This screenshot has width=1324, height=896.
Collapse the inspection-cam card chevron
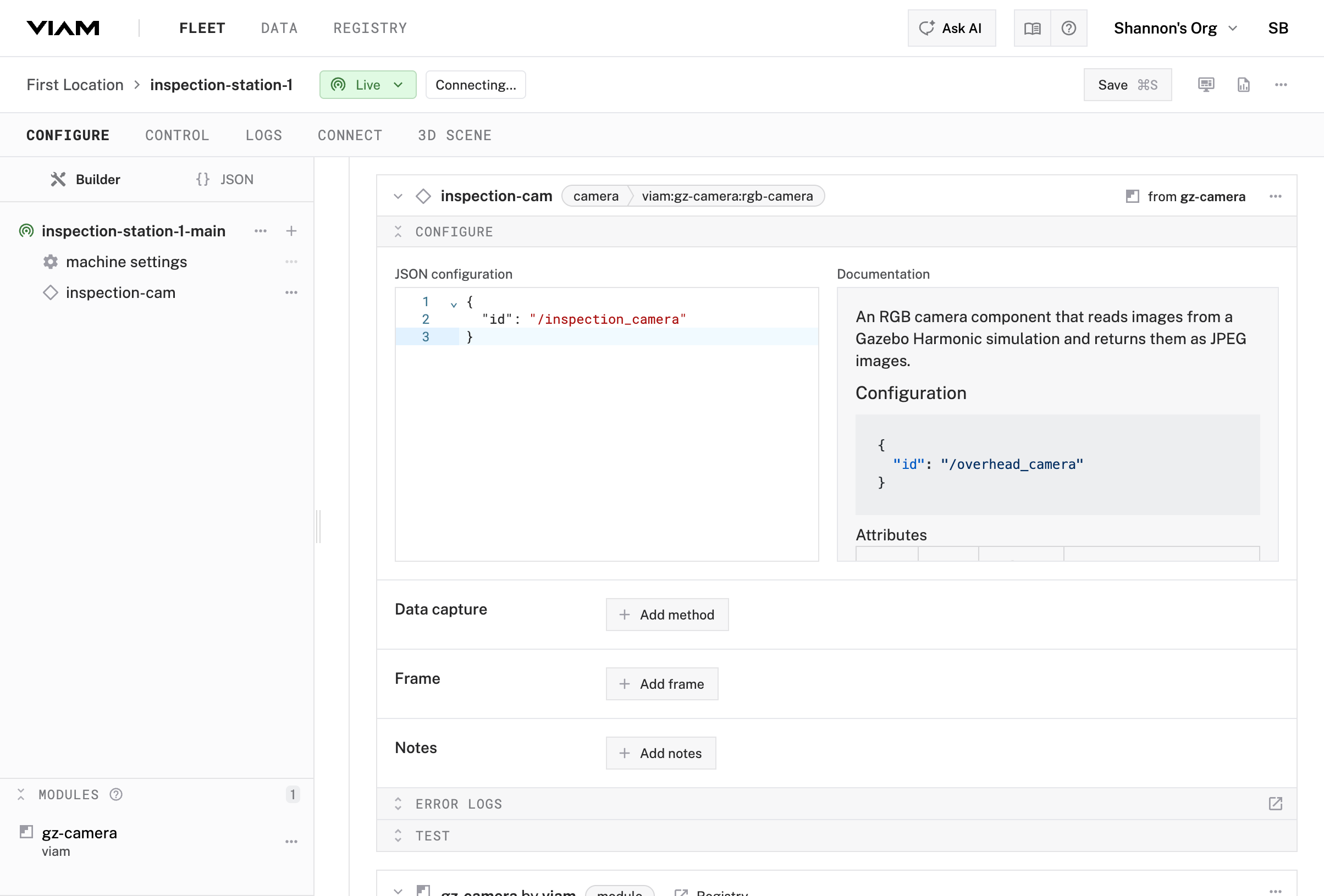[398, 197]
